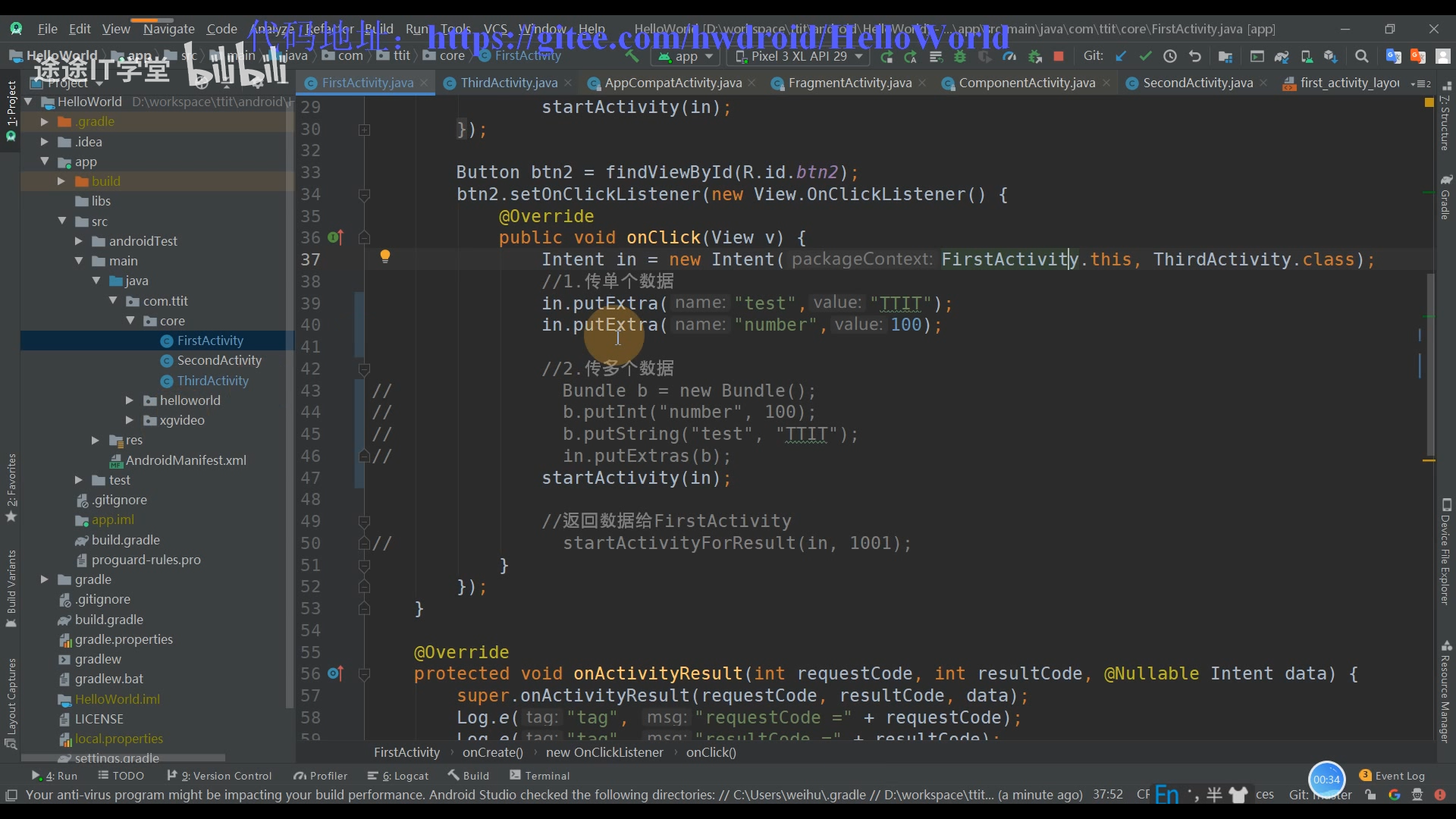Close the AppCompatActivity.java tab

pos(752,83)
